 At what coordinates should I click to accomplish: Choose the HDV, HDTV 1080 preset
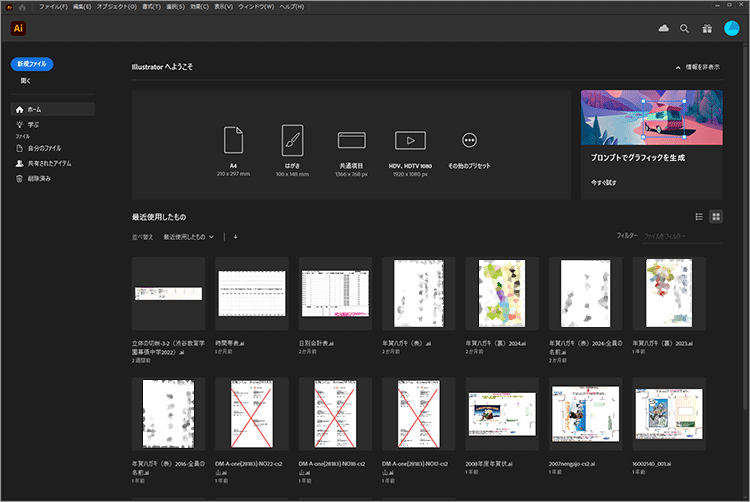click(x=410, y=153)
